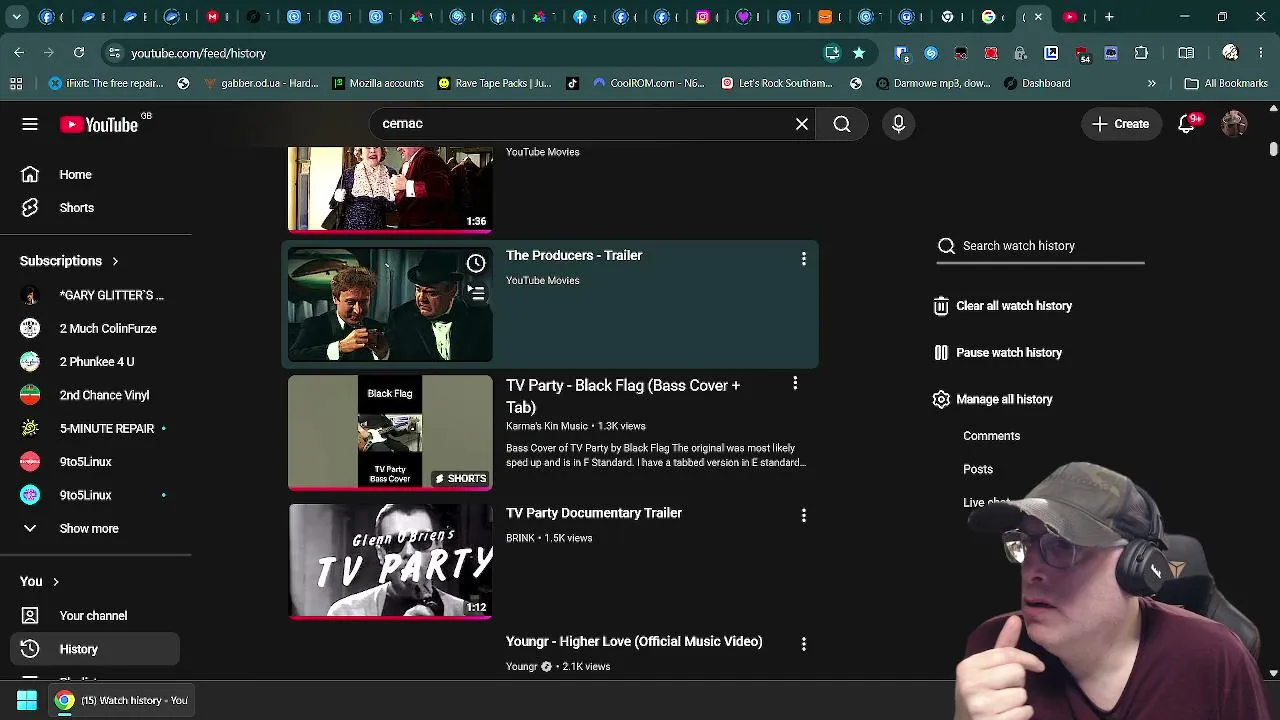Show more bookmarks with the chevron

pyautogui.click(x=1152, y=84)
